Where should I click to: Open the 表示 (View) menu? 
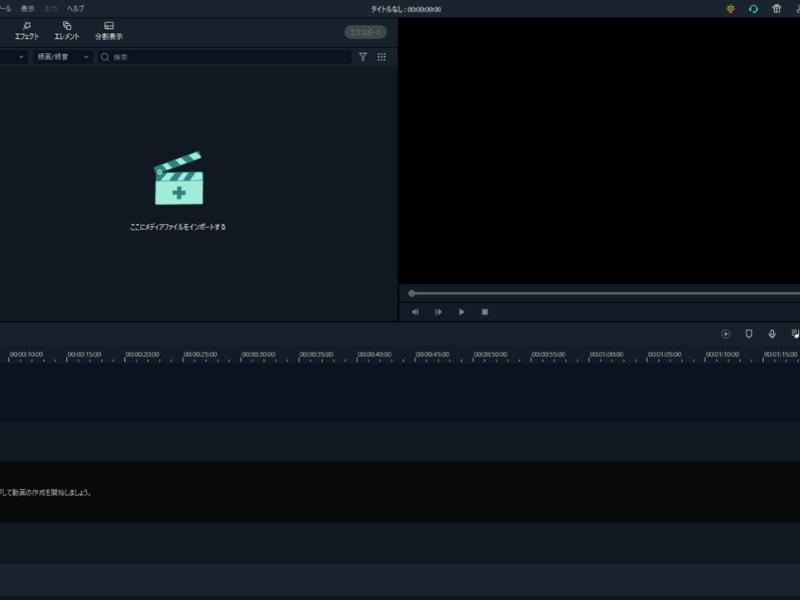[x=27, y=8]
